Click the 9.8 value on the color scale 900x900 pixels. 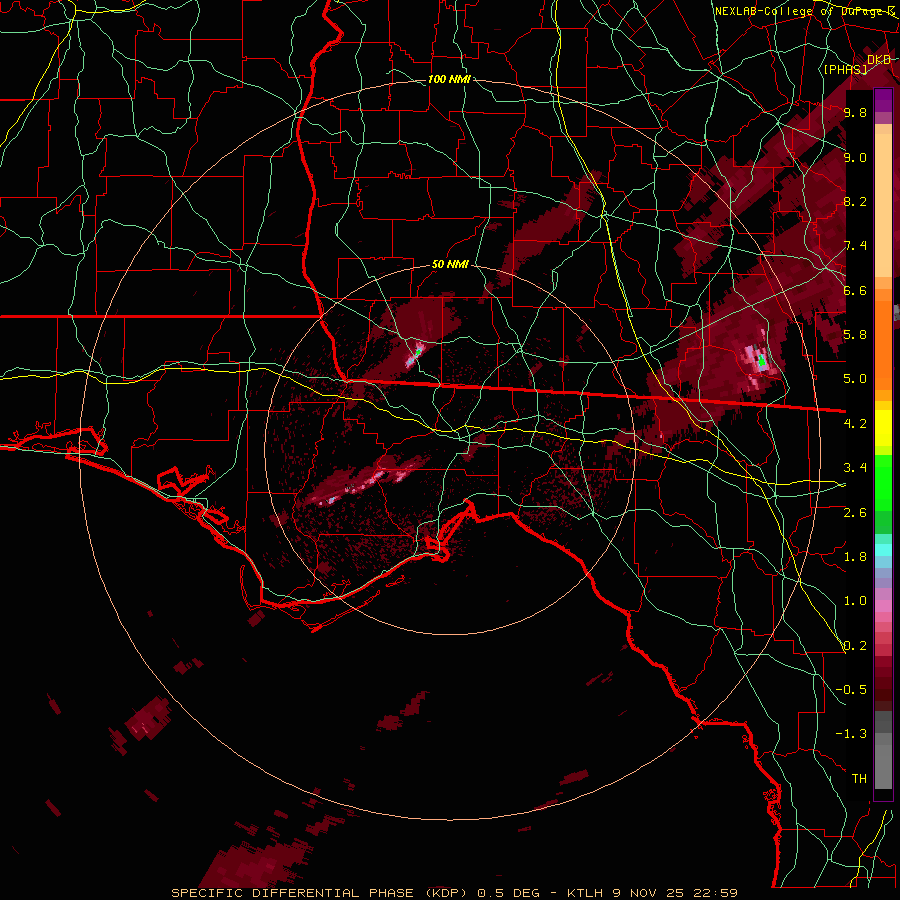coord(855,113)
